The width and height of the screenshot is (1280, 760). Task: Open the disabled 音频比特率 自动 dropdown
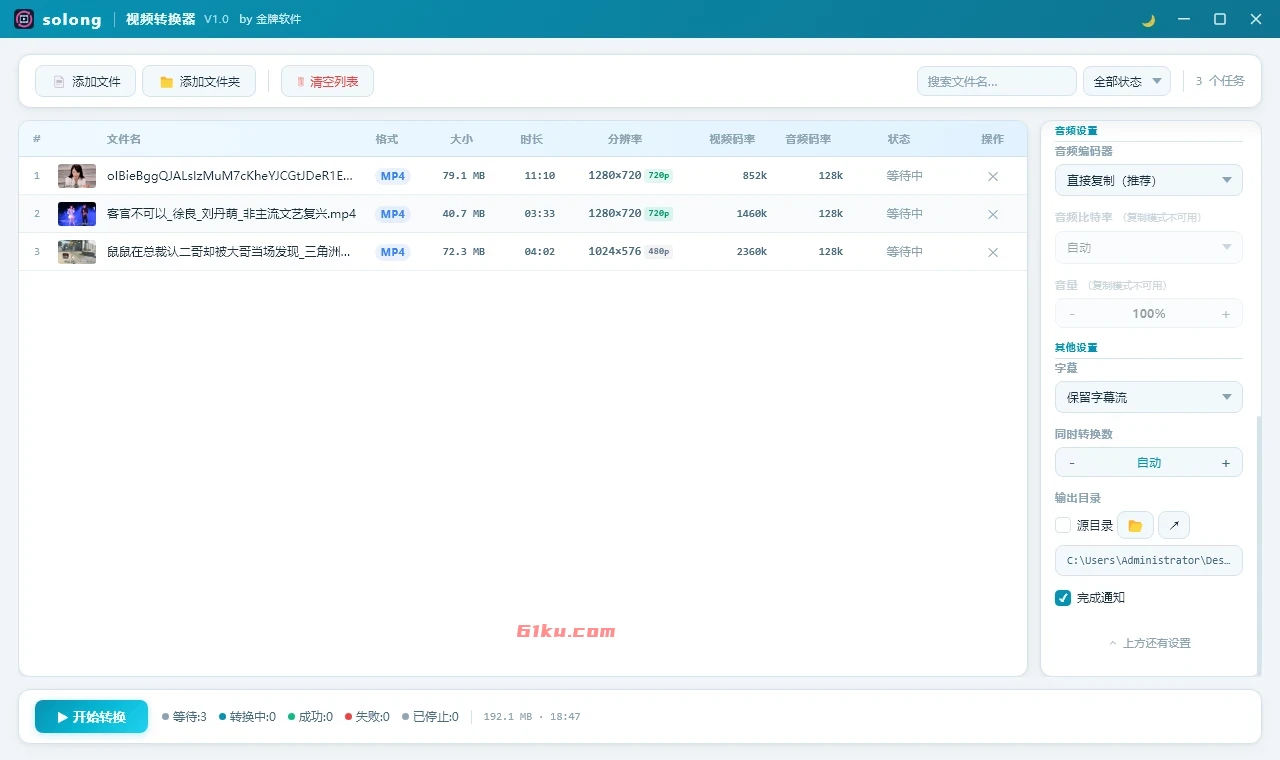pyautogui.click(x=1149, y=247)
